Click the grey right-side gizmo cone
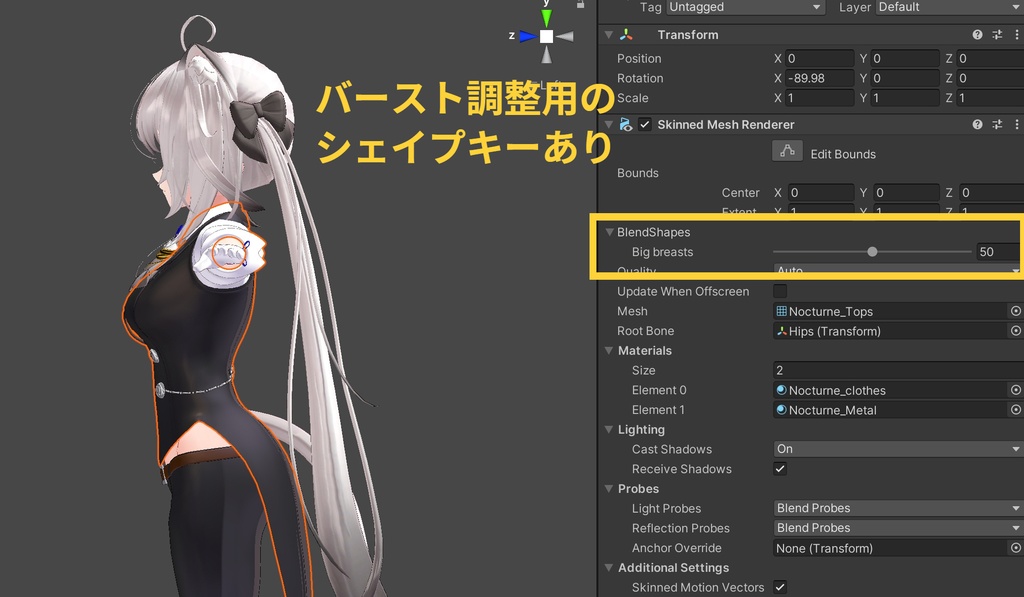This screenshot has height=597, width=1024. click(565, 37)
